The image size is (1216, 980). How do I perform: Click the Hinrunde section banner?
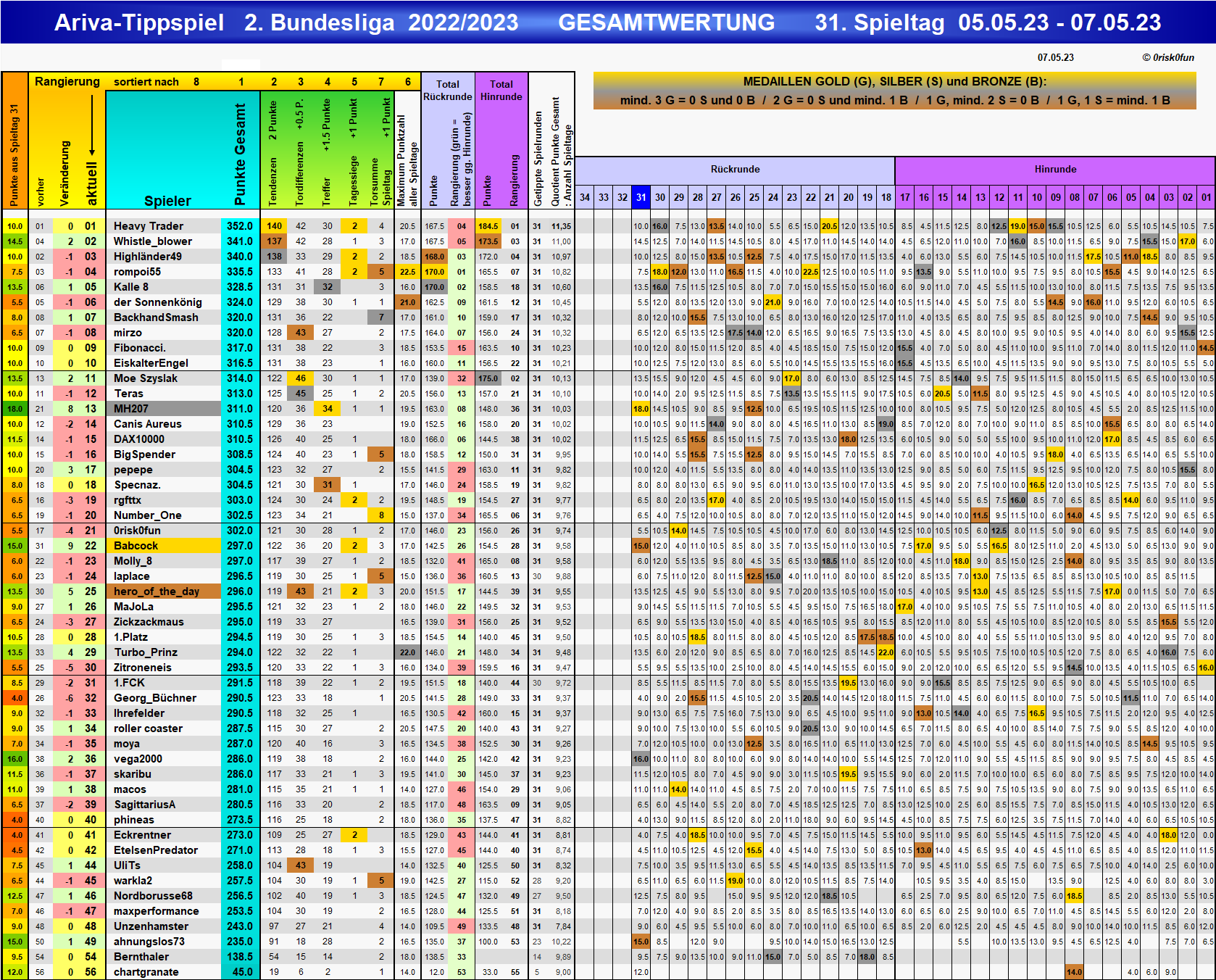pos(1055,170)
